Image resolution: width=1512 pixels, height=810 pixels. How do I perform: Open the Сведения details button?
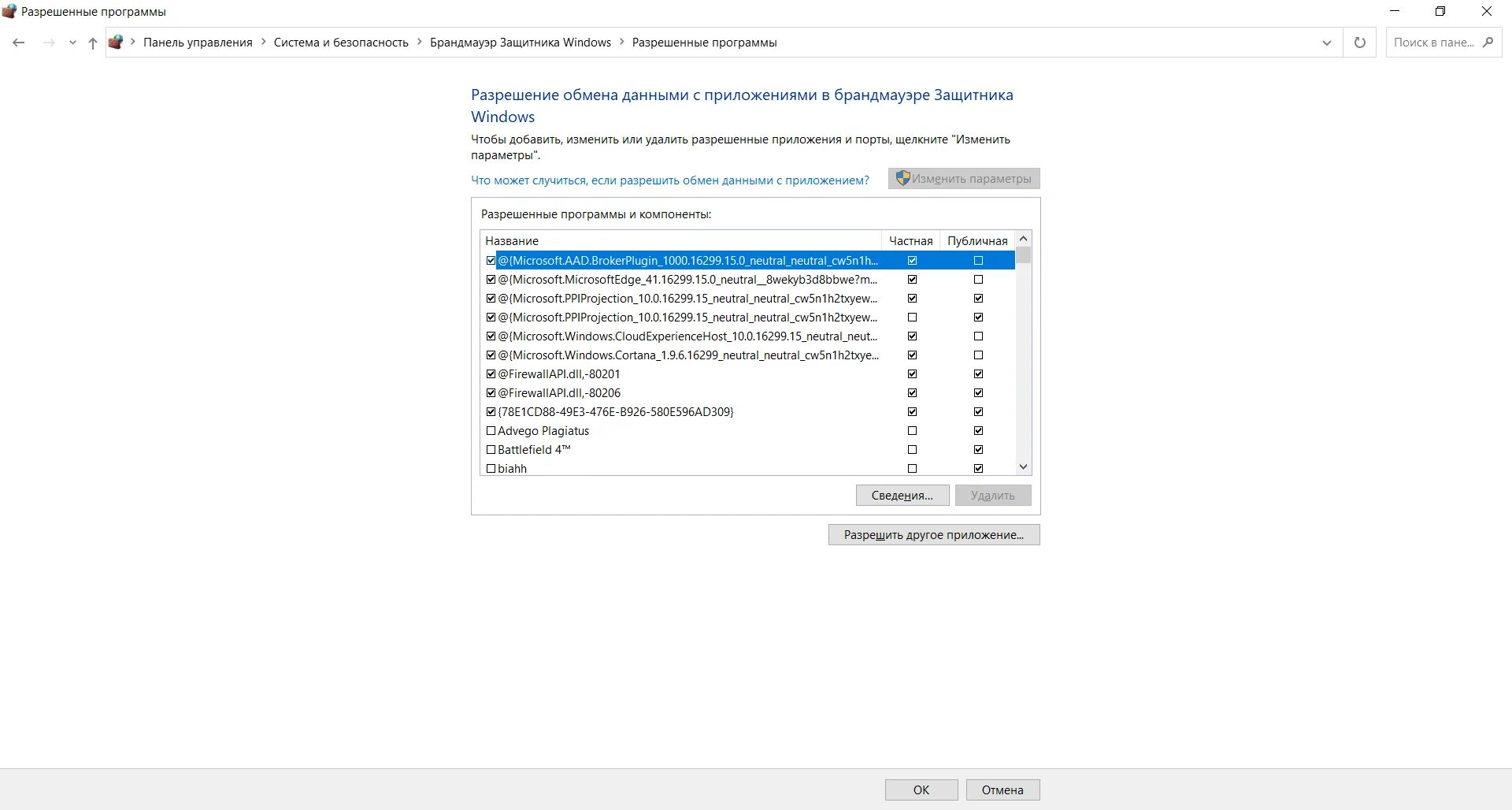902,496
